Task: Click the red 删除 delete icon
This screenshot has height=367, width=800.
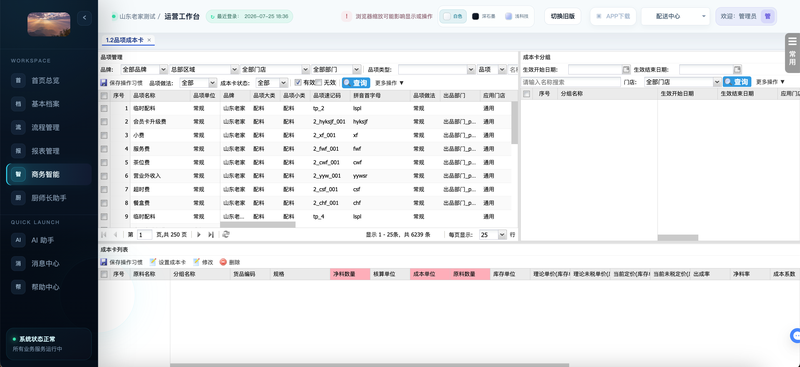Action: pyautogui.click(x=223, y=262)
